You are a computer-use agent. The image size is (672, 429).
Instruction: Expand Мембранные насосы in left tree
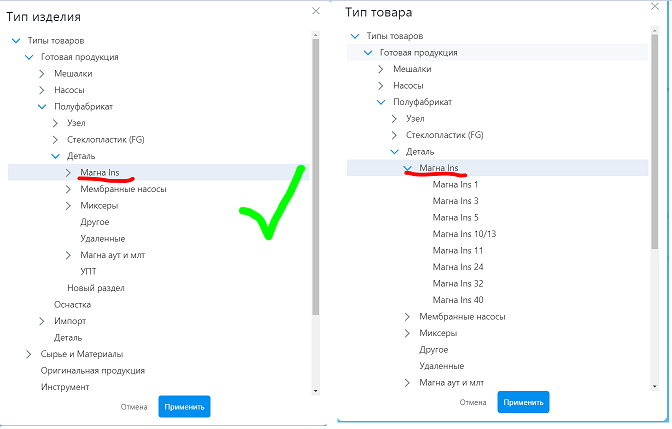69,189
